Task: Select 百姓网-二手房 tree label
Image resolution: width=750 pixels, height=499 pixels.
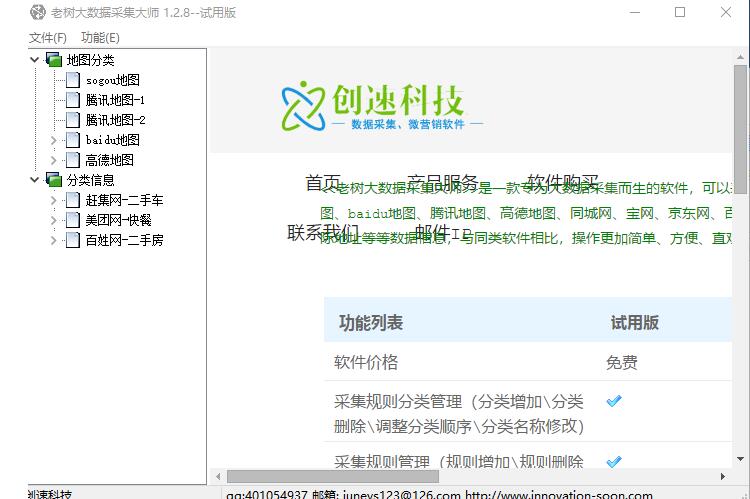Action: (124, 240)
